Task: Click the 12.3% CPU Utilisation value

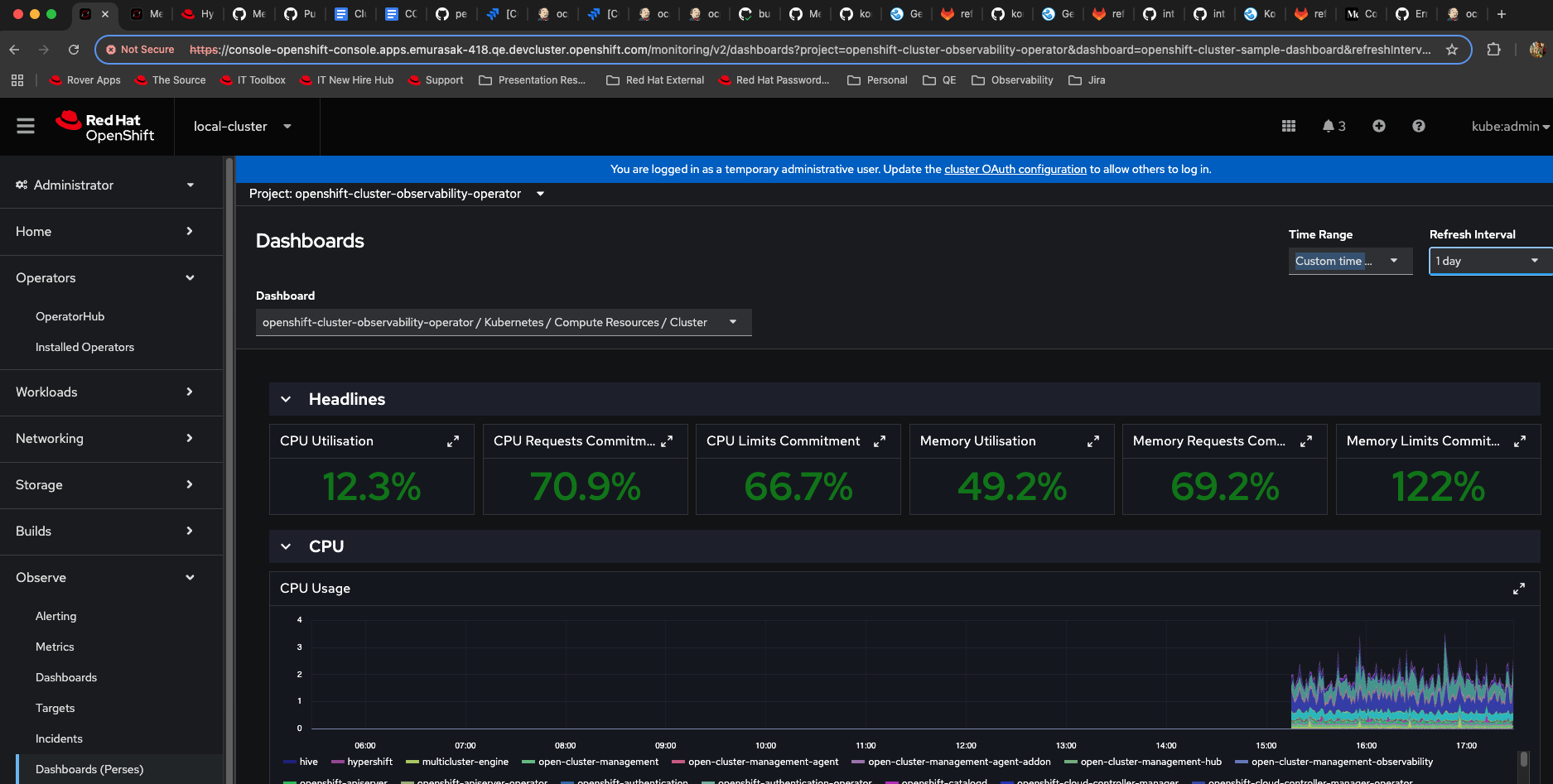Action: coord(372,487)
